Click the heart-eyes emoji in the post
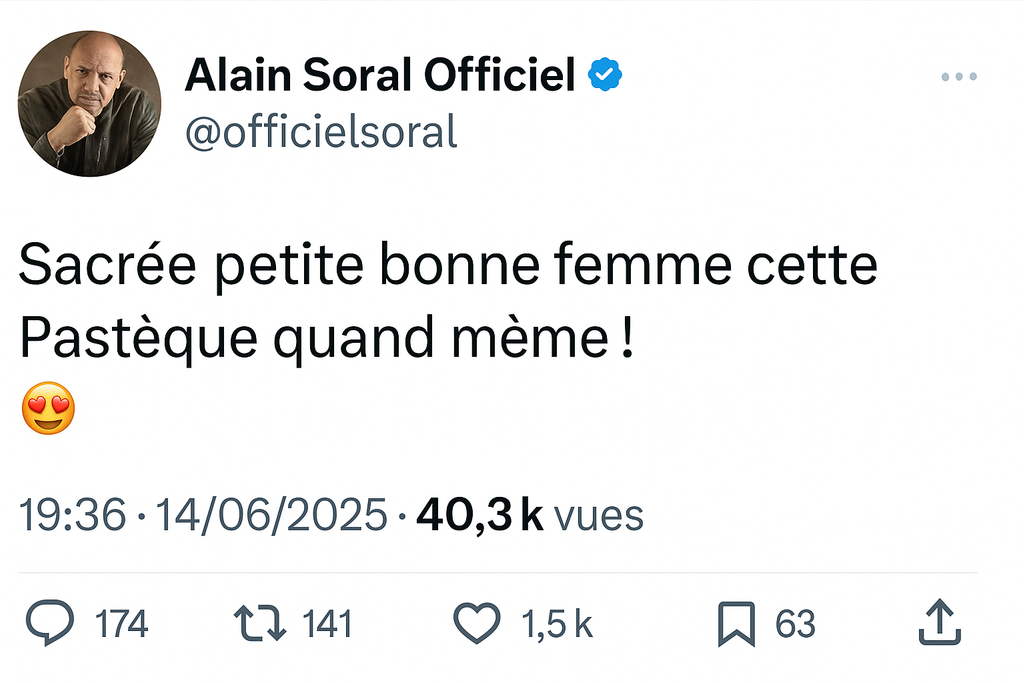The image size is (1024, 683). (47, 411)
